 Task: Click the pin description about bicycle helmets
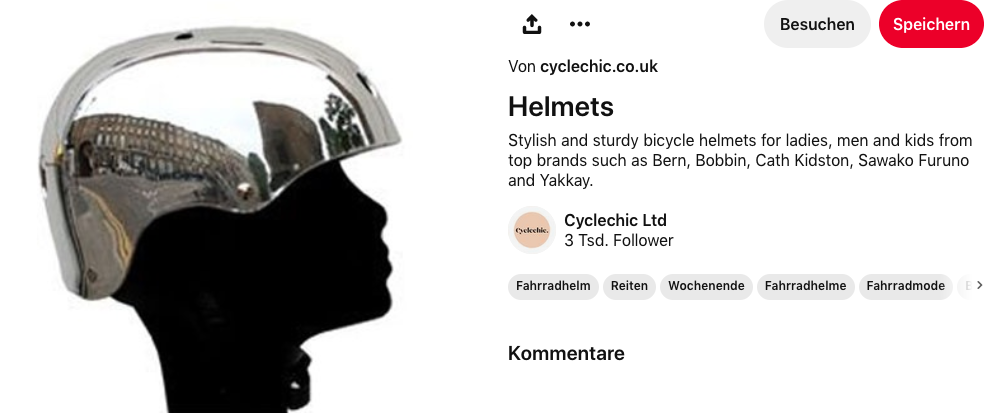point(740,160)
